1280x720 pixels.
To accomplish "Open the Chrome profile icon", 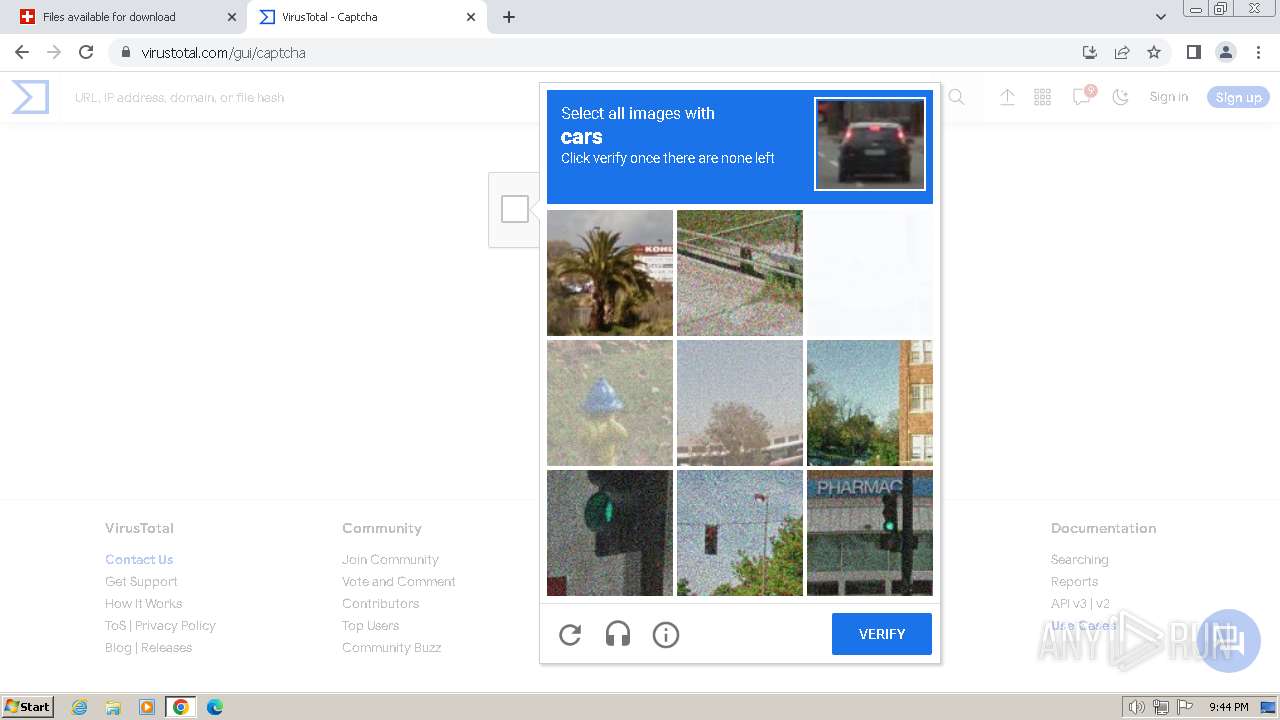I will (x=1225, y=52).
